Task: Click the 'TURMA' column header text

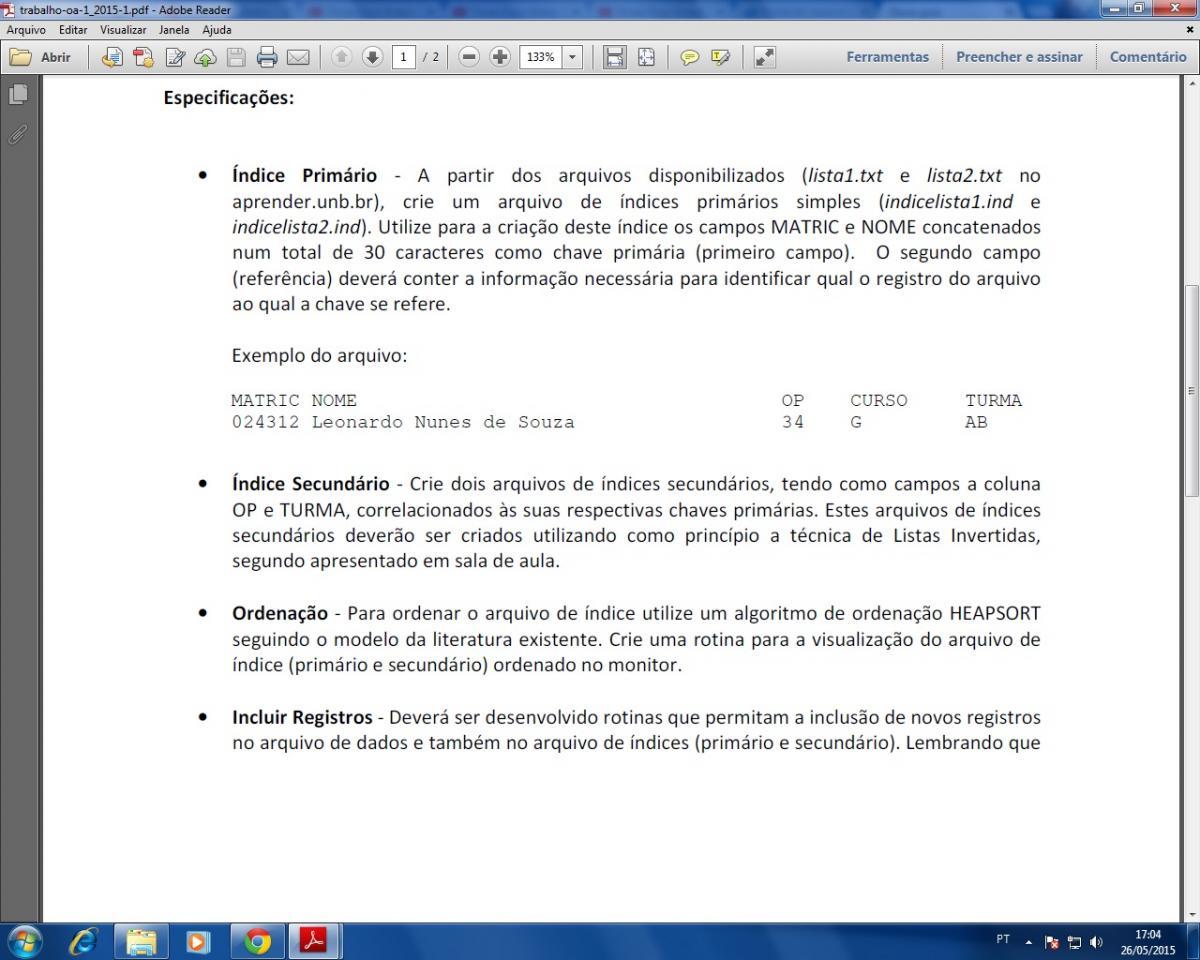Action: click(x=994, y=400)
